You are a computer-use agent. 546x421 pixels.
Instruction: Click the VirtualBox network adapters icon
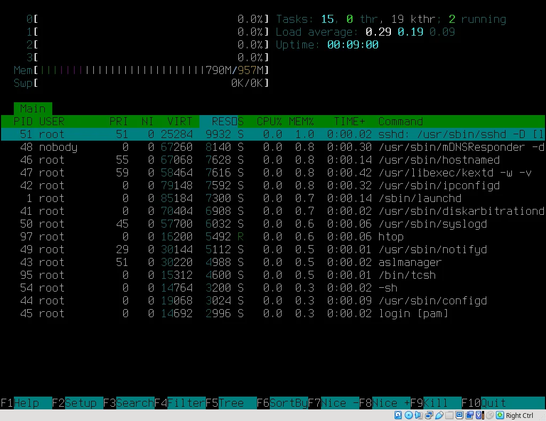[x=429, y=415]
